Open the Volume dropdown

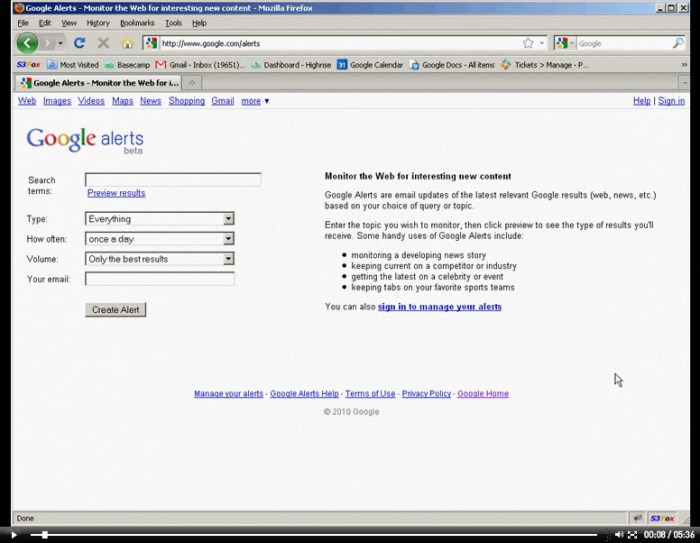tap(159, 259)
